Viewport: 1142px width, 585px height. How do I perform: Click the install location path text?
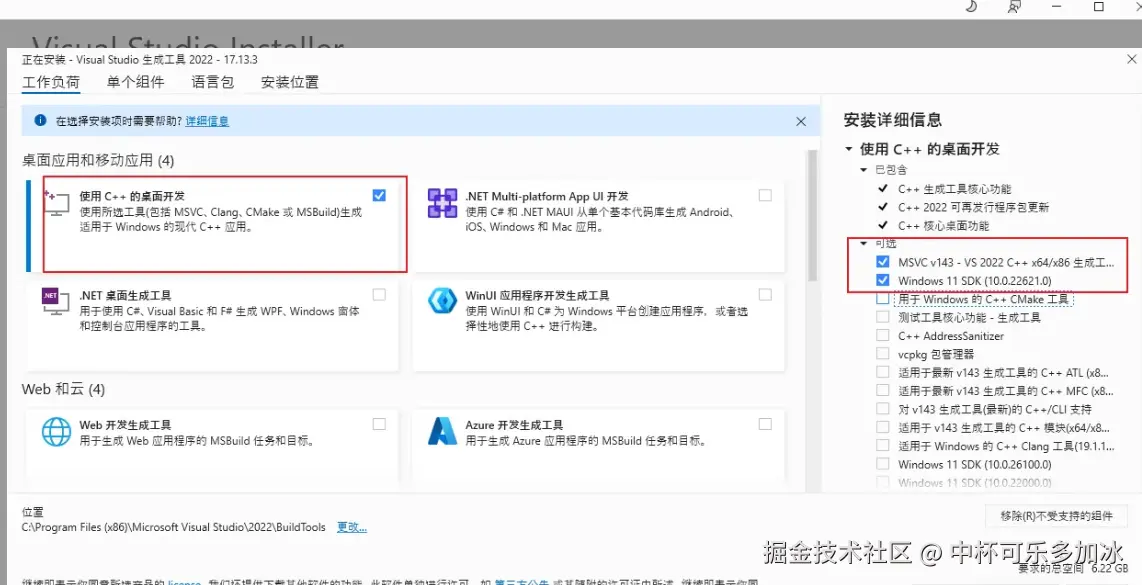[x=174, y=527]
